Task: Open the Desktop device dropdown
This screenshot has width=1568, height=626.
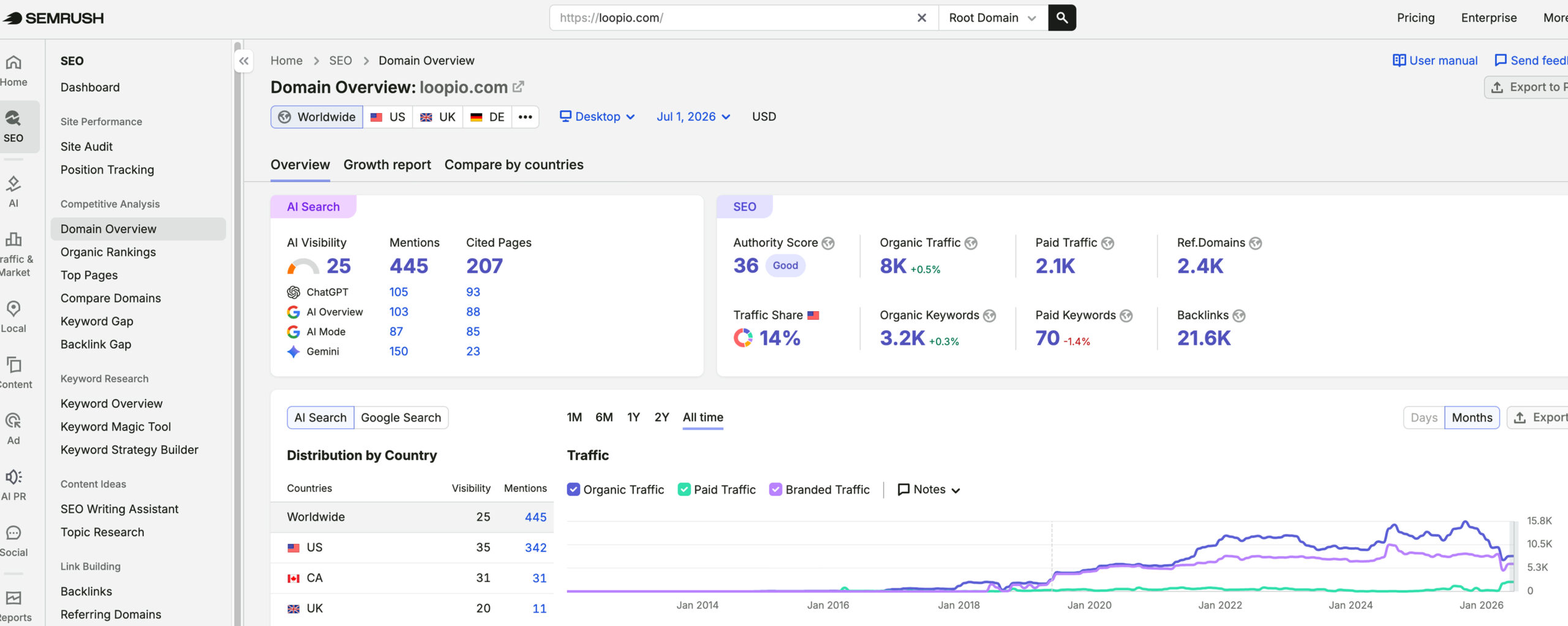Action: pyautogui.click(x=597, y=117)
